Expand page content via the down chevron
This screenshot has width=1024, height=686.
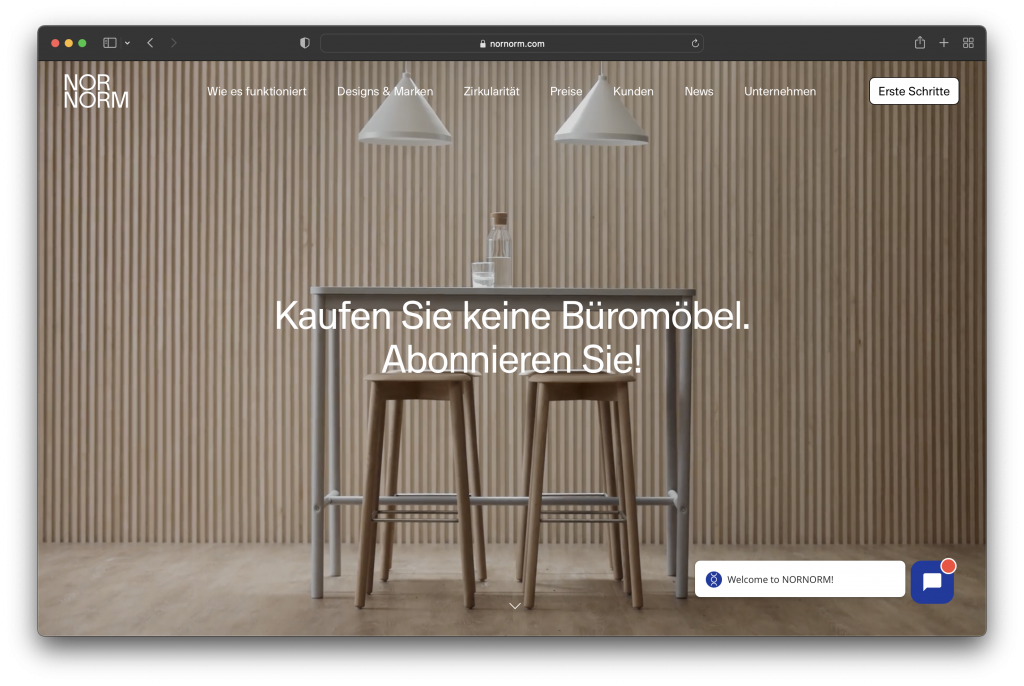coord(515,606)
